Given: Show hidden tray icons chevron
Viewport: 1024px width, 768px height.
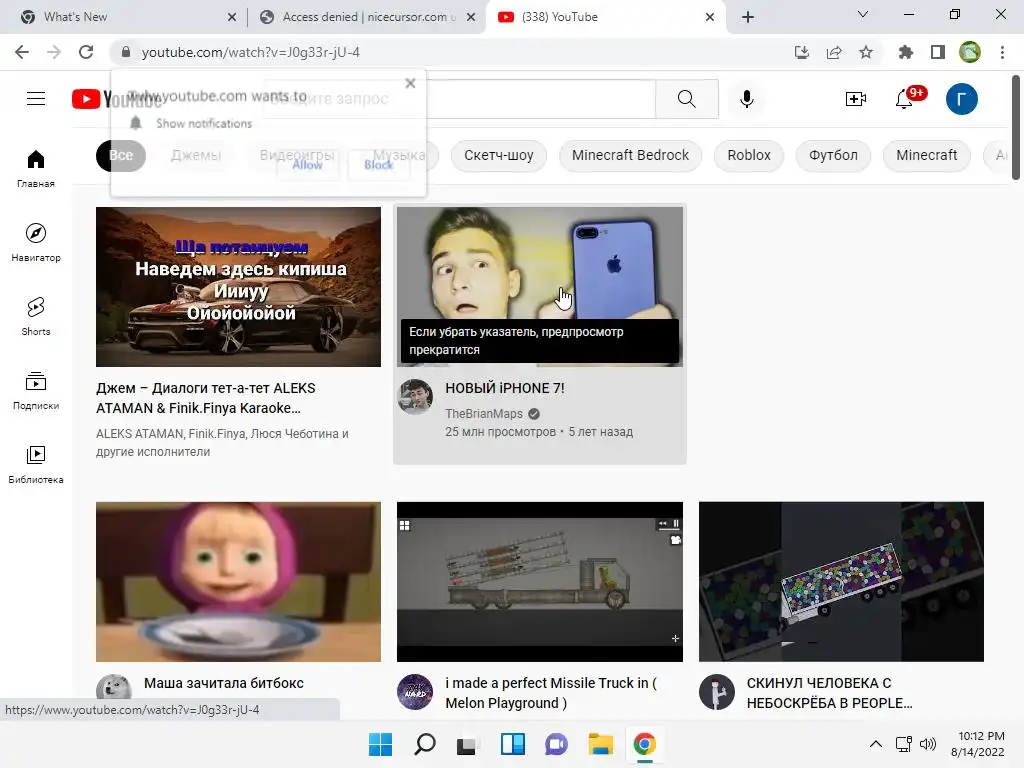Looking at the screenshot, I should (876, 744).
